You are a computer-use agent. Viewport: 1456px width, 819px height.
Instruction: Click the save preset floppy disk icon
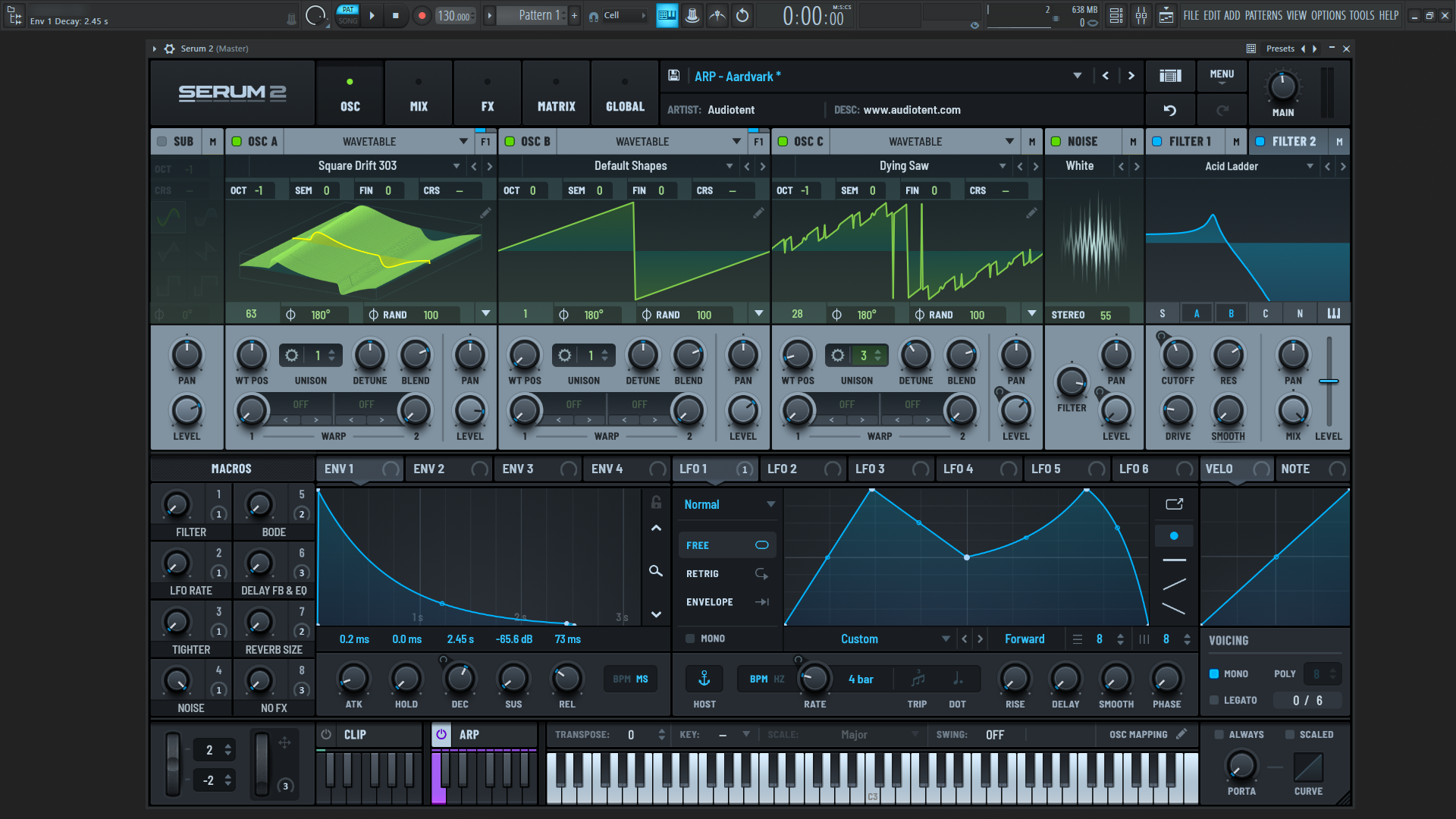point(673,76)
